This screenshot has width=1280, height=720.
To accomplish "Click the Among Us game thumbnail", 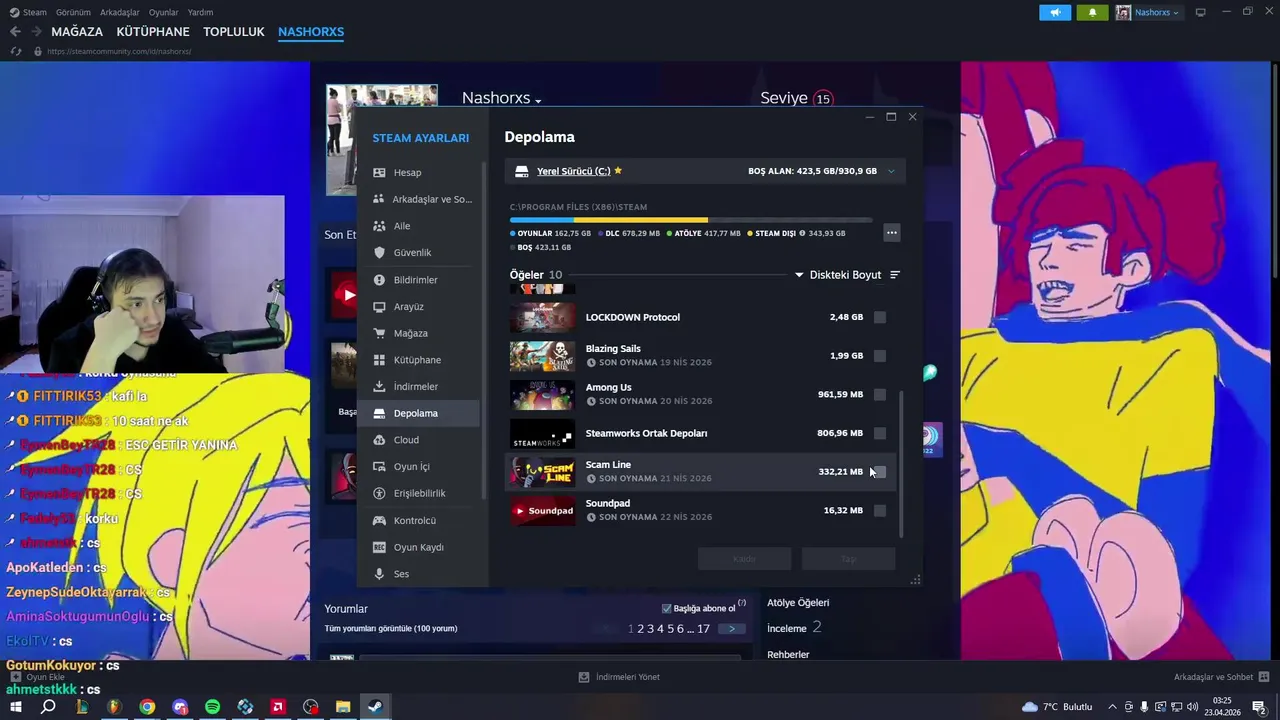I will (543, 395).
